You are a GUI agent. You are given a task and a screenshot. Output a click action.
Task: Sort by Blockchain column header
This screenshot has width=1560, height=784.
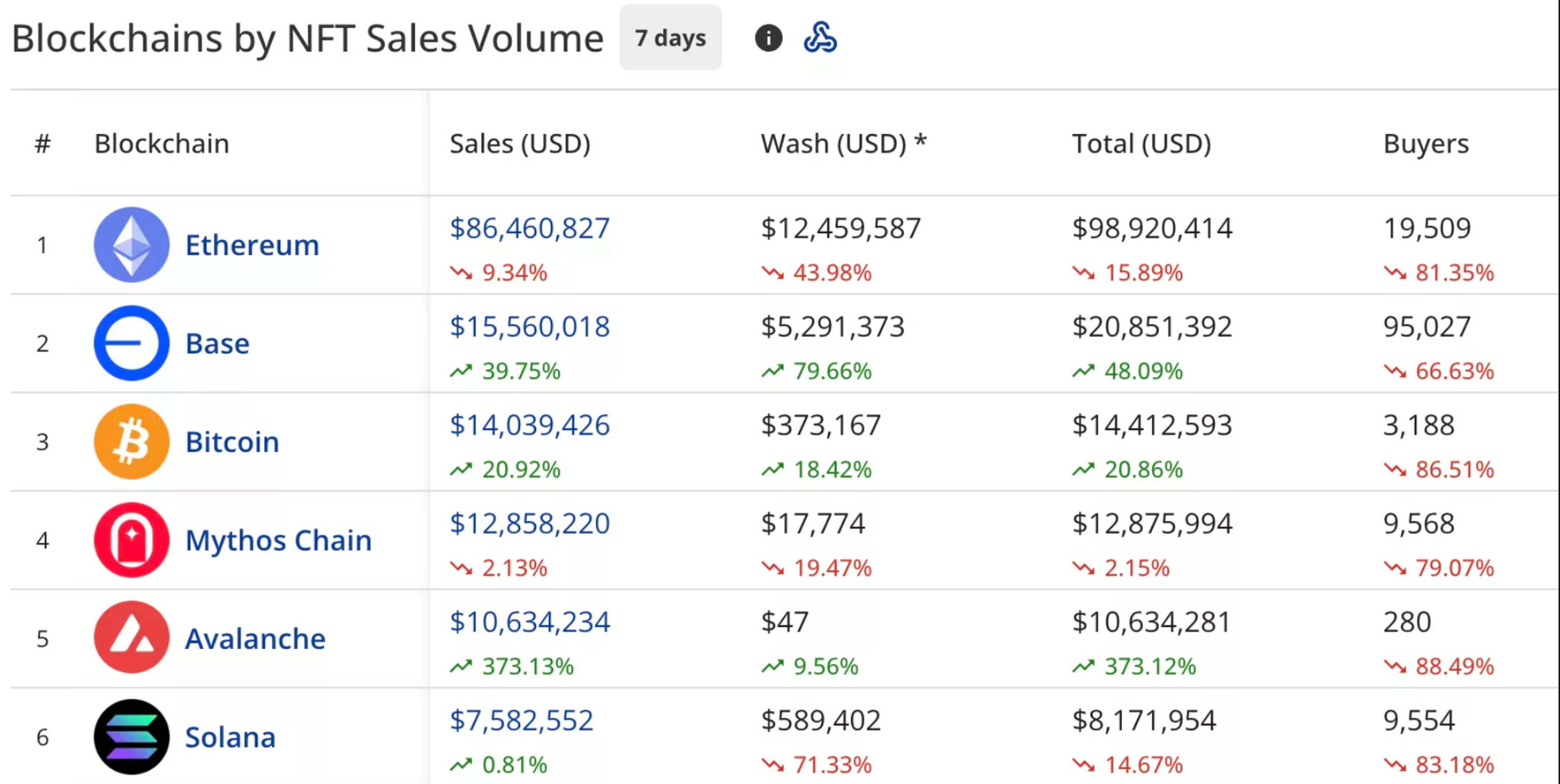(x=162, y=144)
